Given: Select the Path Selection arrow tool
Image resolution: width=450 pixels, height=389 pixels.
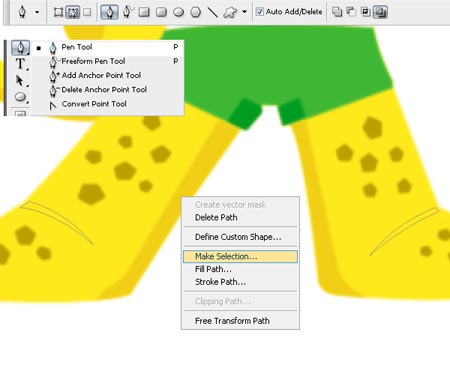Looking at the screenshot, I should tap(20, 80).
